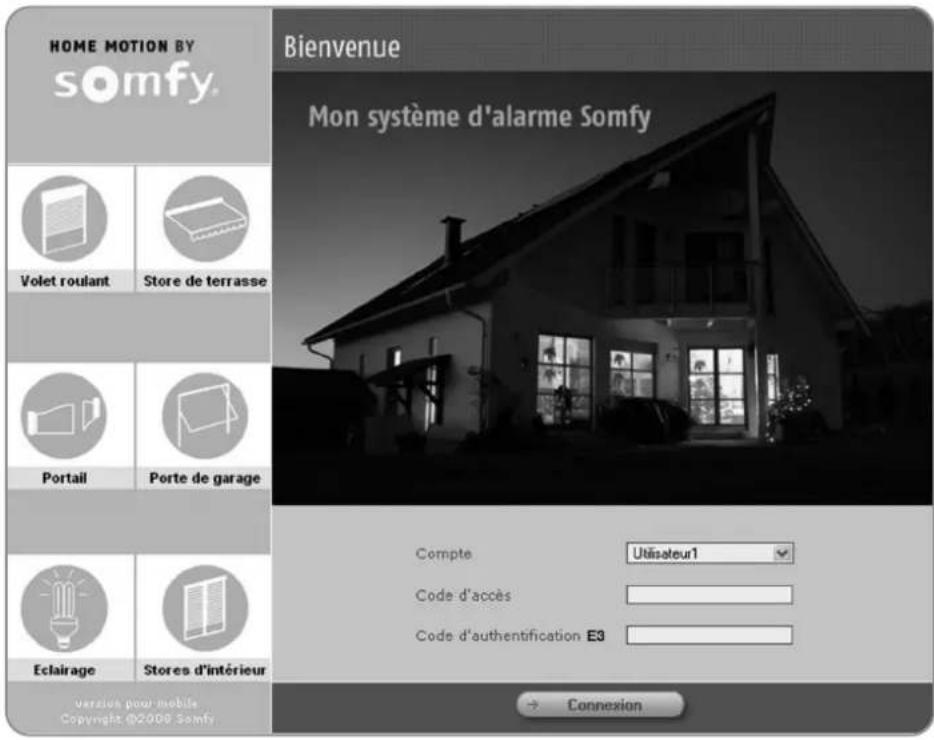This screenshot has height=740, width=934.
Task: Click the Copyright ©2008 Somfy text
Action: pos(137,719)
